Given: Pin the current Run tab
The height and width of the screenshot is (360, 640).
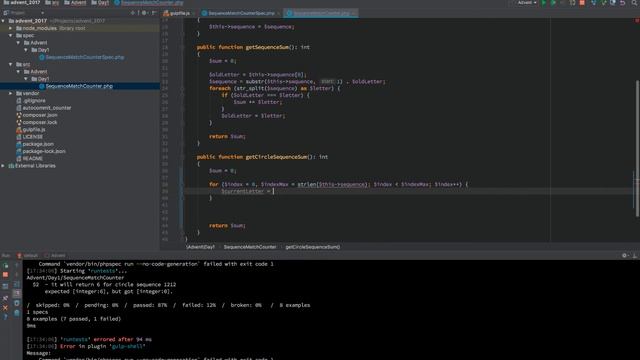Looking at the screenshot, I should coord(5,298).
